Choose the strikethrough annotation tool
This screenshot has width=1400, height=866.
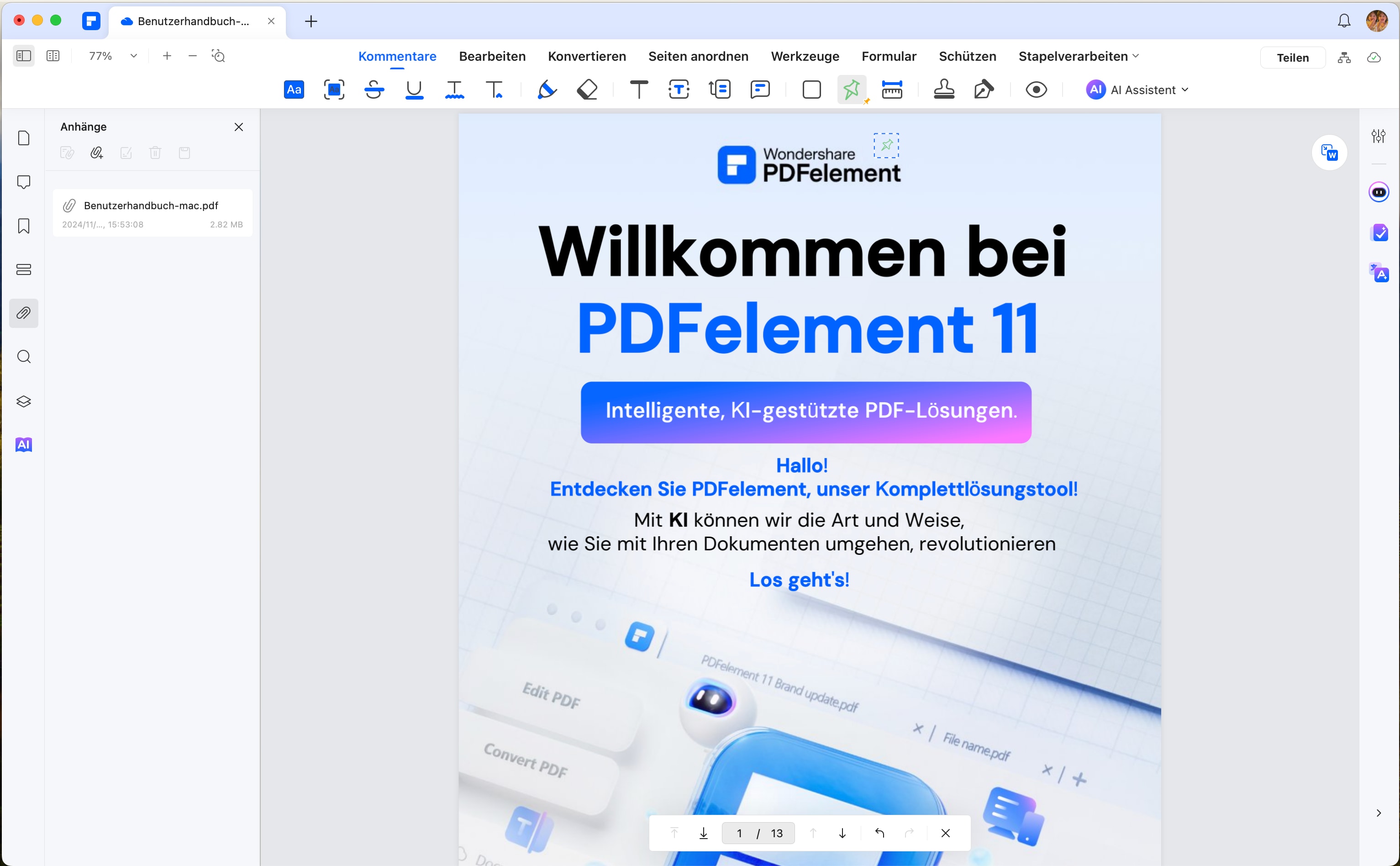point(374,90)
